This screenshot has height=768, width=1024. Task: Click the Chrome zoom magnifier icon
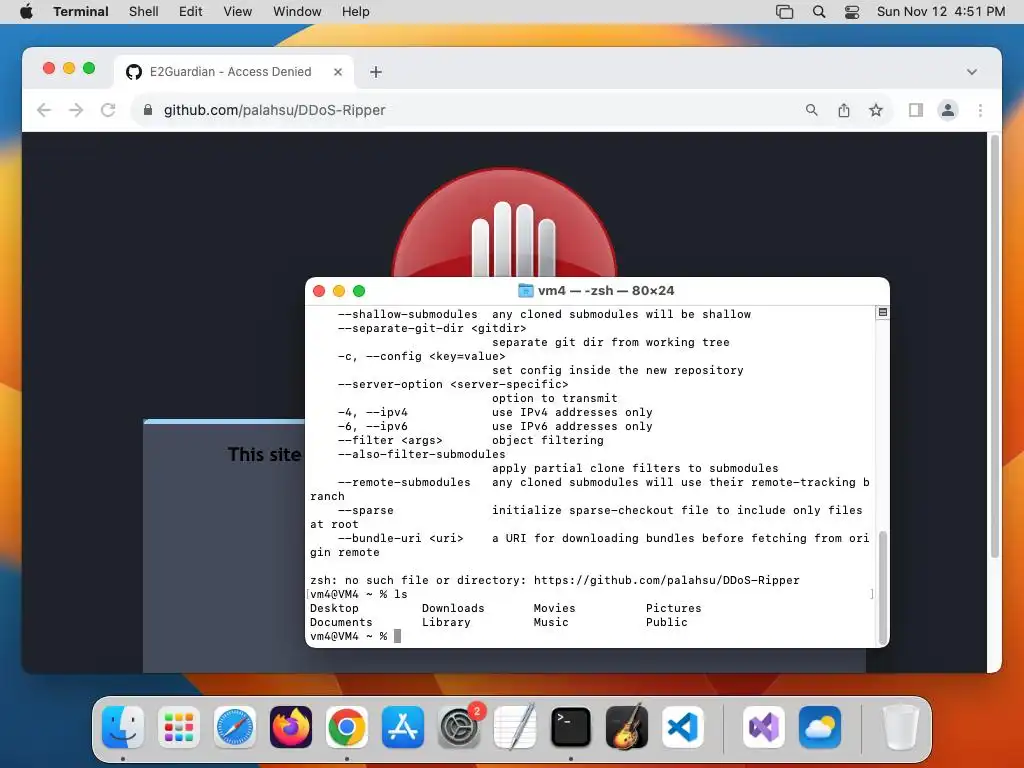[812, 110]
